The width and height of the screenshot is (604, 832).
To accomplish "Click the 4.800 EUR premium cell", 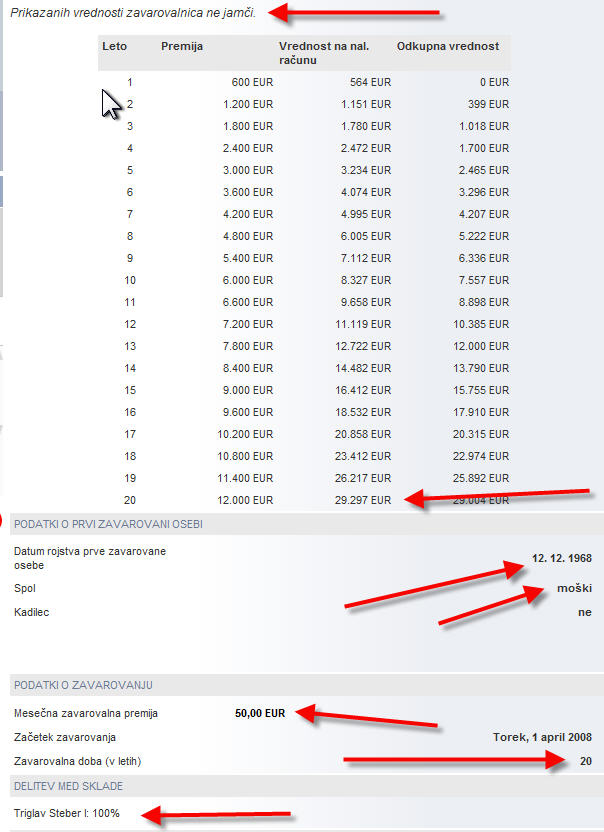I will (x=248, y=237).
